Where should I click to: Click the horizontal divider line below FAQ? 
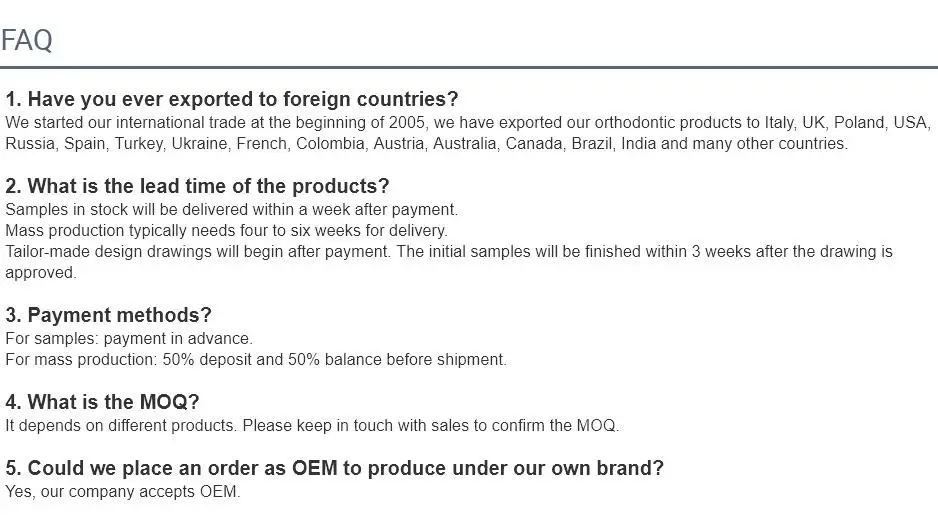[x=469, y=67]
